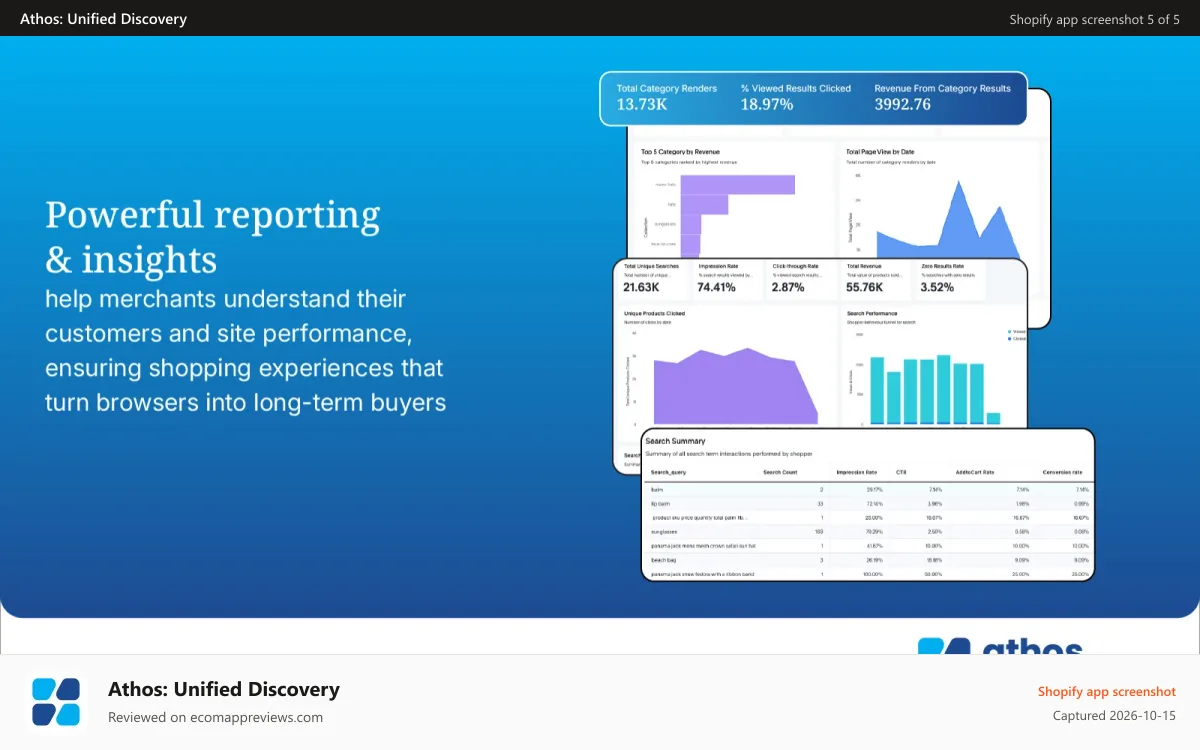The width and height of the screenshot is (1200, 750).
Task: Select the '% Viewed Results Clicked' 18.97% metric
Action: click(x=796, y=97)
